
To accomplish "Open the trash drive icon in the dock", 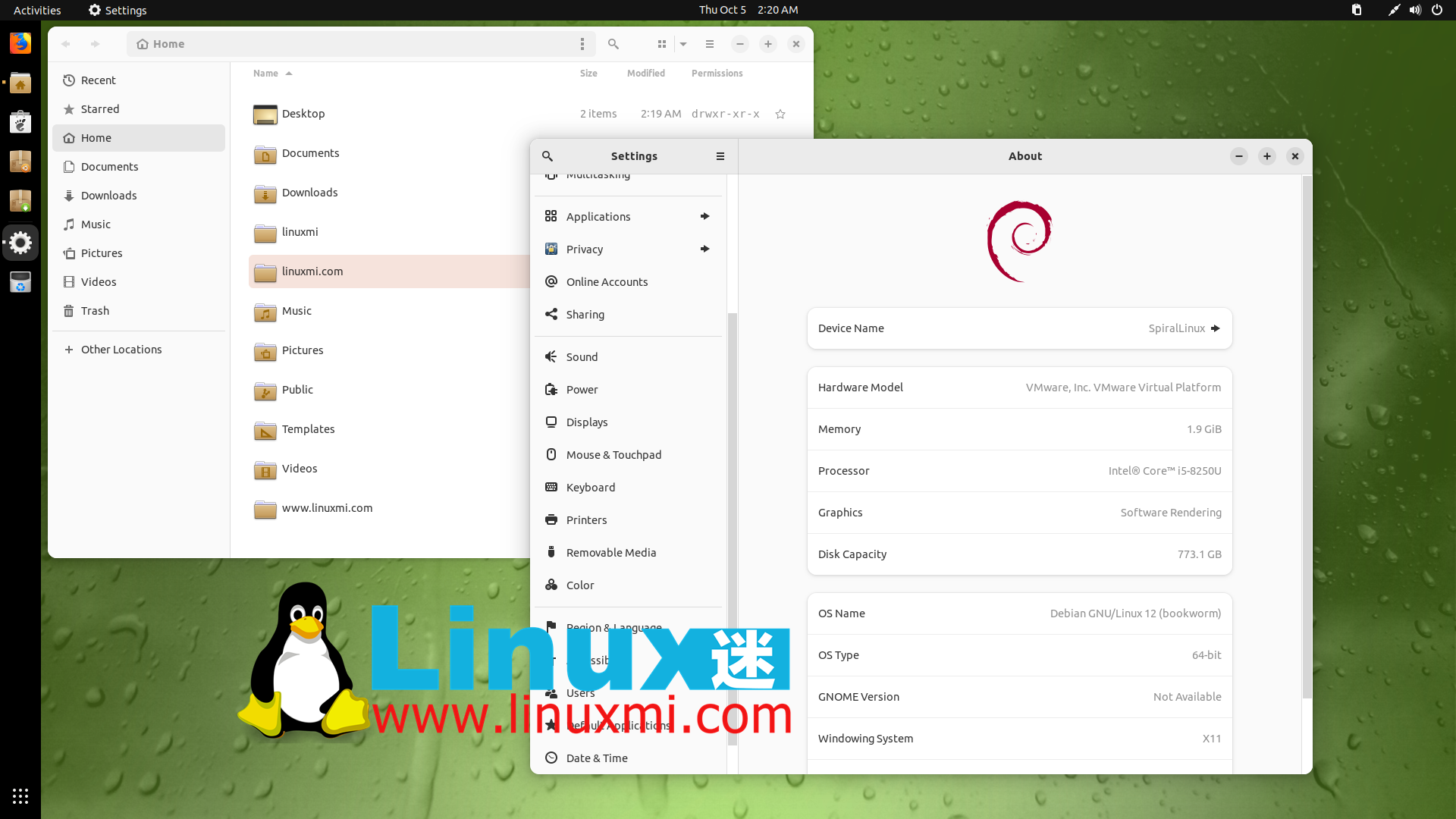I will coord(20,282).
